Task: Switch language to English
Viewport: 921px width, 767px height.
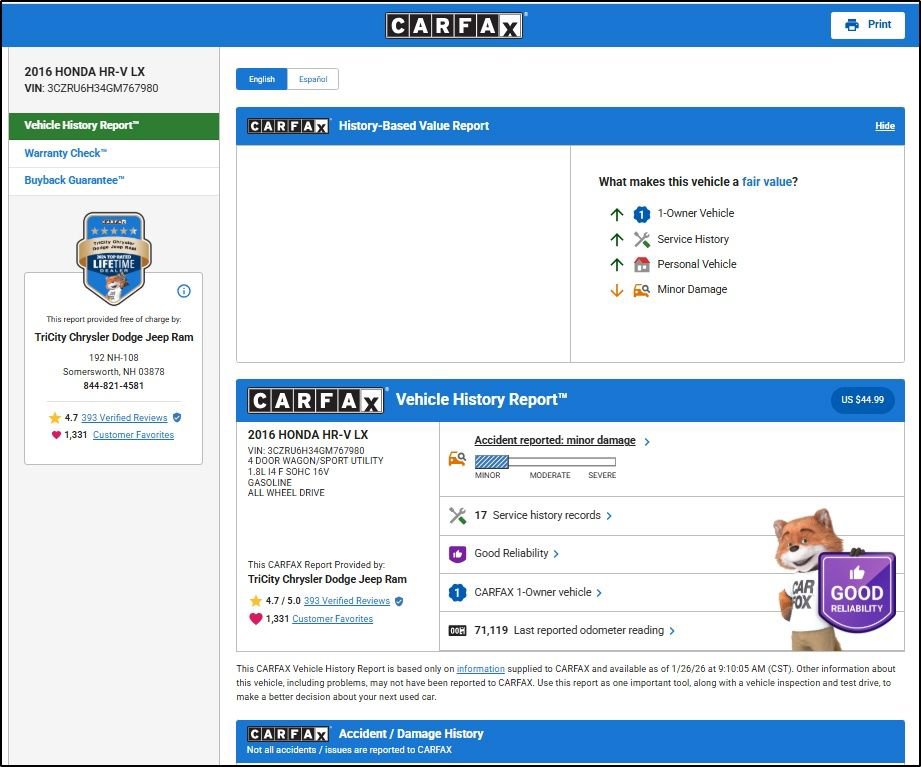Action: pyautogui.click(x=262, y=79)
